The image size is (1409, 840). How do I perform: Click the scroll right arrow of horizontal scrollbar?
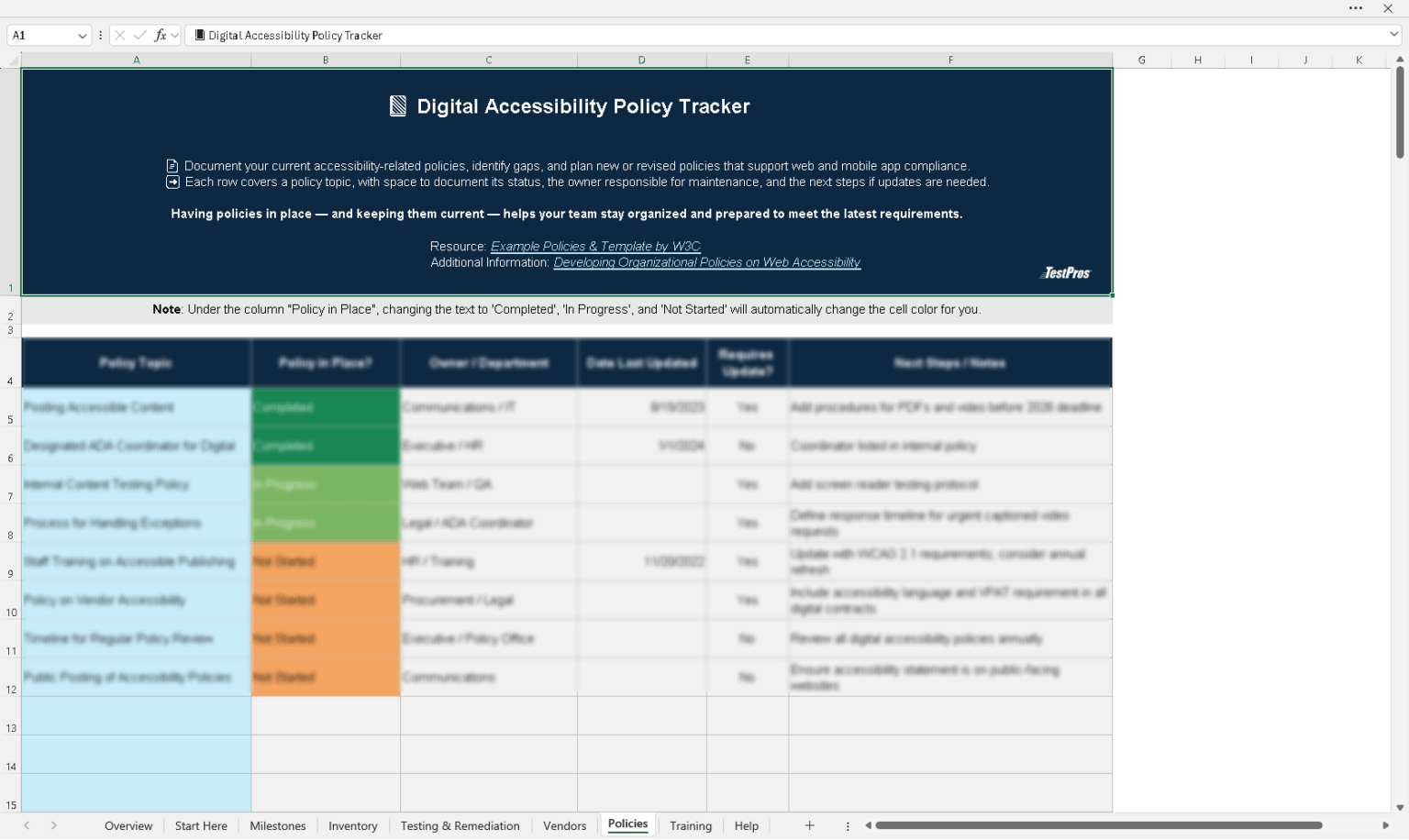pos(1385,825)
